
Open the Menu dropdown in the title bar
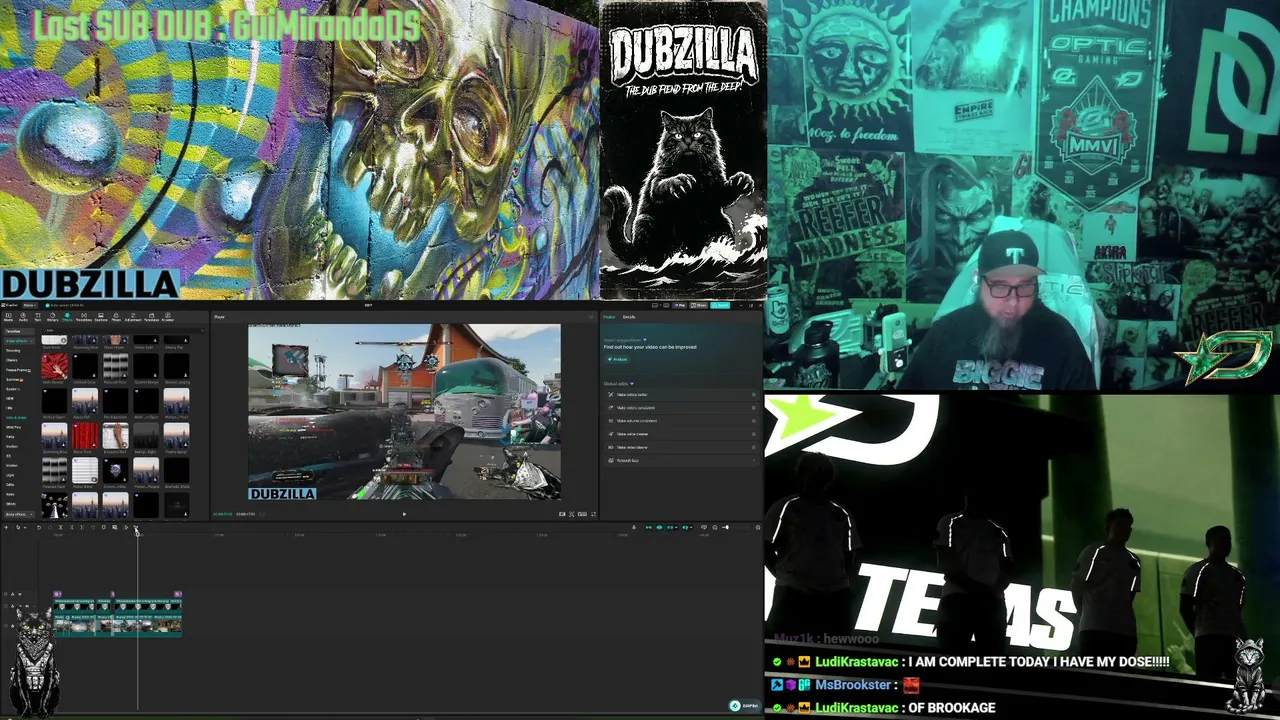[29, 305]
